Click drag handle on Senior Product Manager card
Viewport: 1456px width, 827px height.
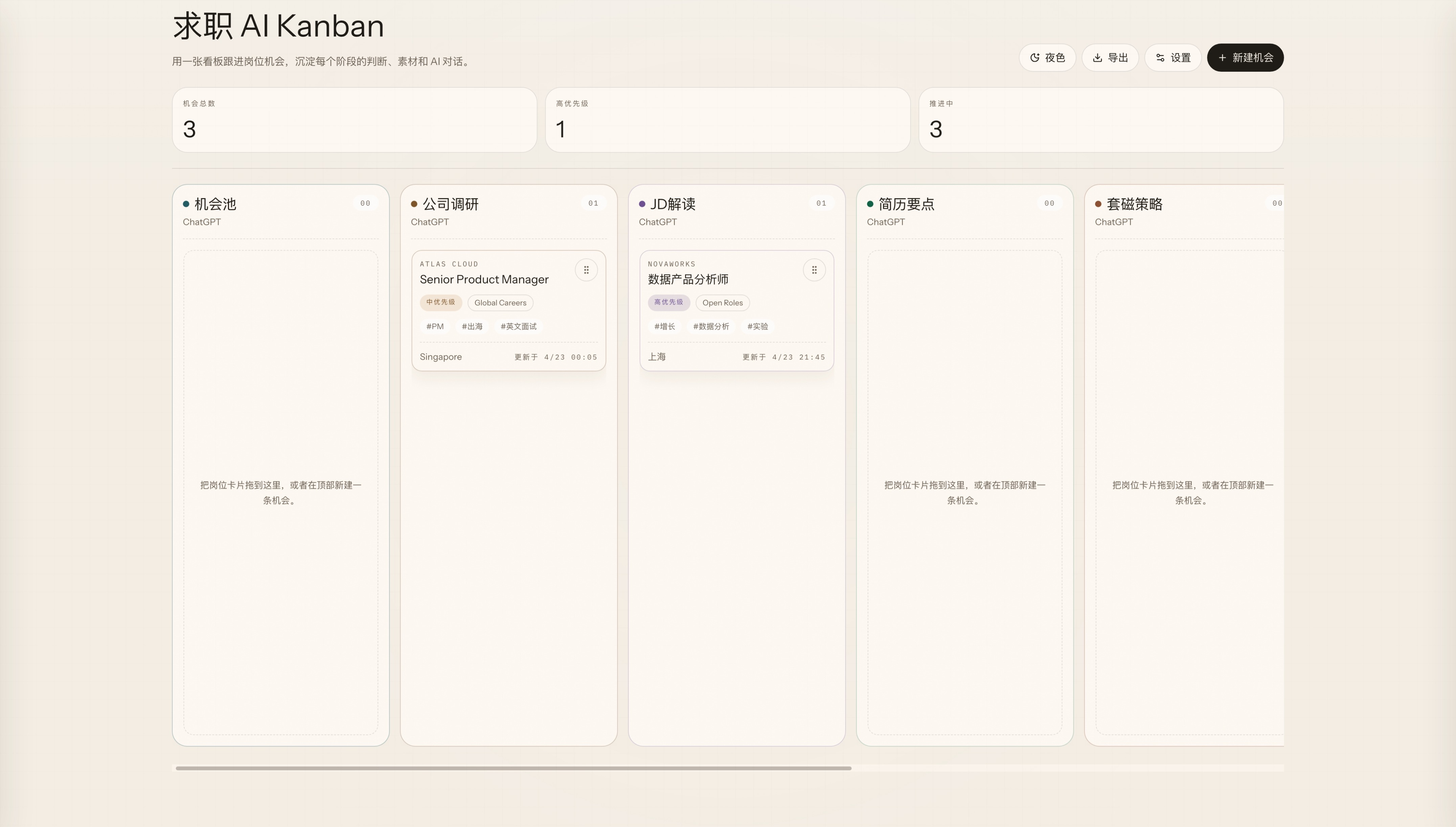pos(586,270)
